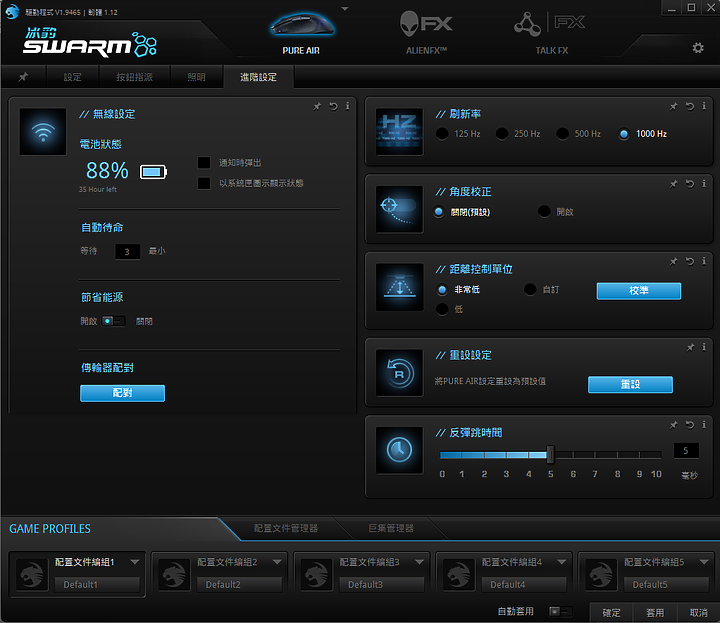Open the 配置文件管理器 tab
The height and width of the screenshot is (623, 720).
(x=286, y=528)
